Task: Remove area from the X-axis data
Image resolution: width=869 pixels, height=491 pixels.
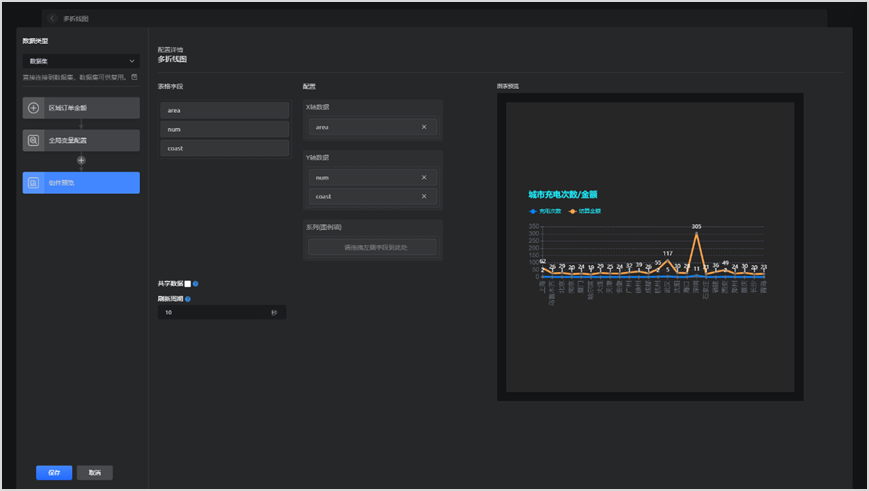Action: (x=424, y=127)
